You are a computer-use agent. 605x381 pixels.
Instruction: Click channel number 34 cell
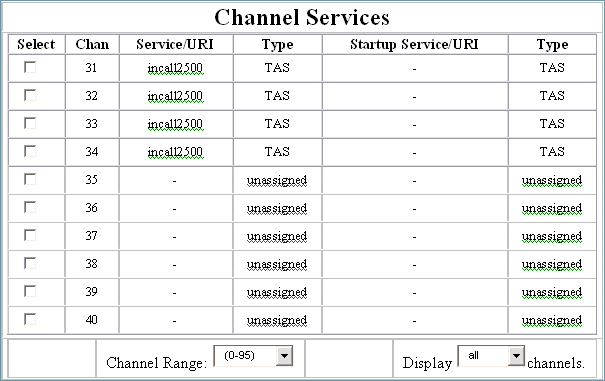[91, 152]
